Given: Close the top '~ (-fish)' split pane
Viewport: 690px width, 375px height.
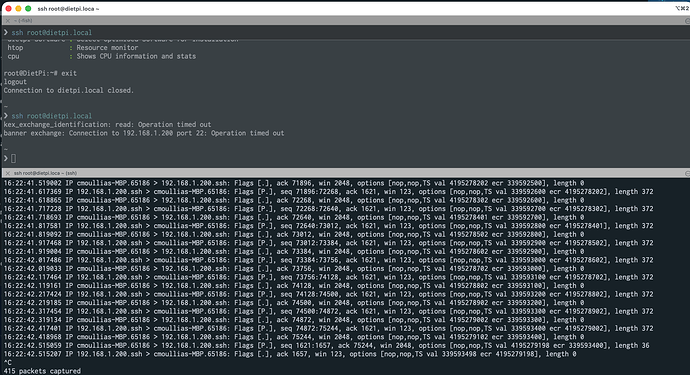Looking at the screenshot, I should point(7,21).
